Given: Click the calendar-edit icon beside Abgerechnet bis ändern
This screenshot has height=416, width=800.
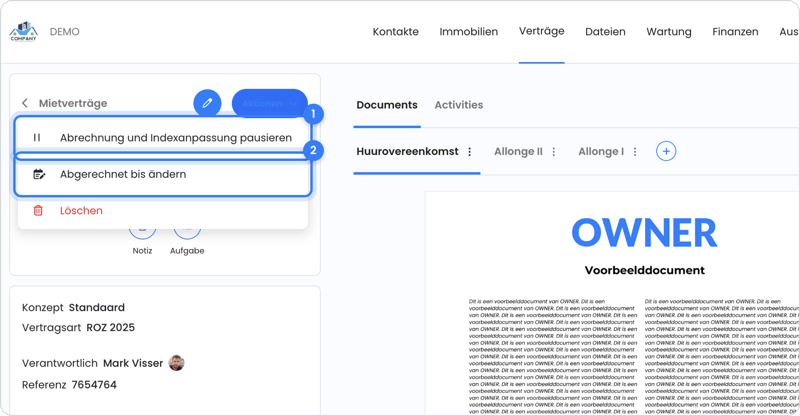Looking at the screenshot, I should [x=39, y=174].
